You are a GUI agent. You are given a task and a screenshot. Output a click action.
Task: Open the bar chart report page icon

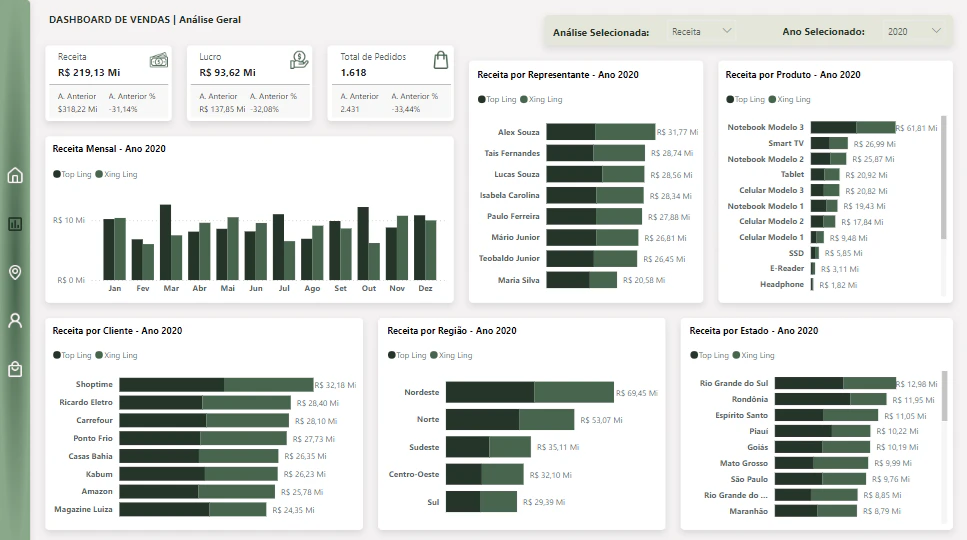pyautogui.click(x=15, y=224)
